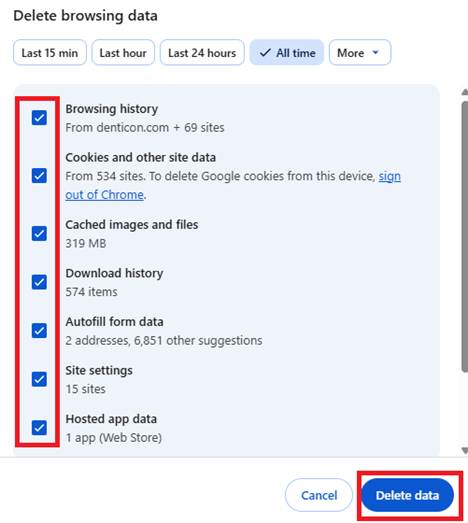Image resolution: width=468 pixels, height=523 pixels.
Task: Click the checkmark icon on All time
Action: pos(265,53)
